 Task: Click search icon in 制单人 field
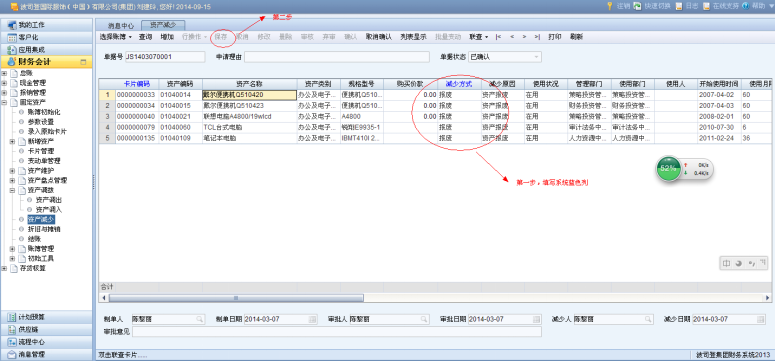200,319
